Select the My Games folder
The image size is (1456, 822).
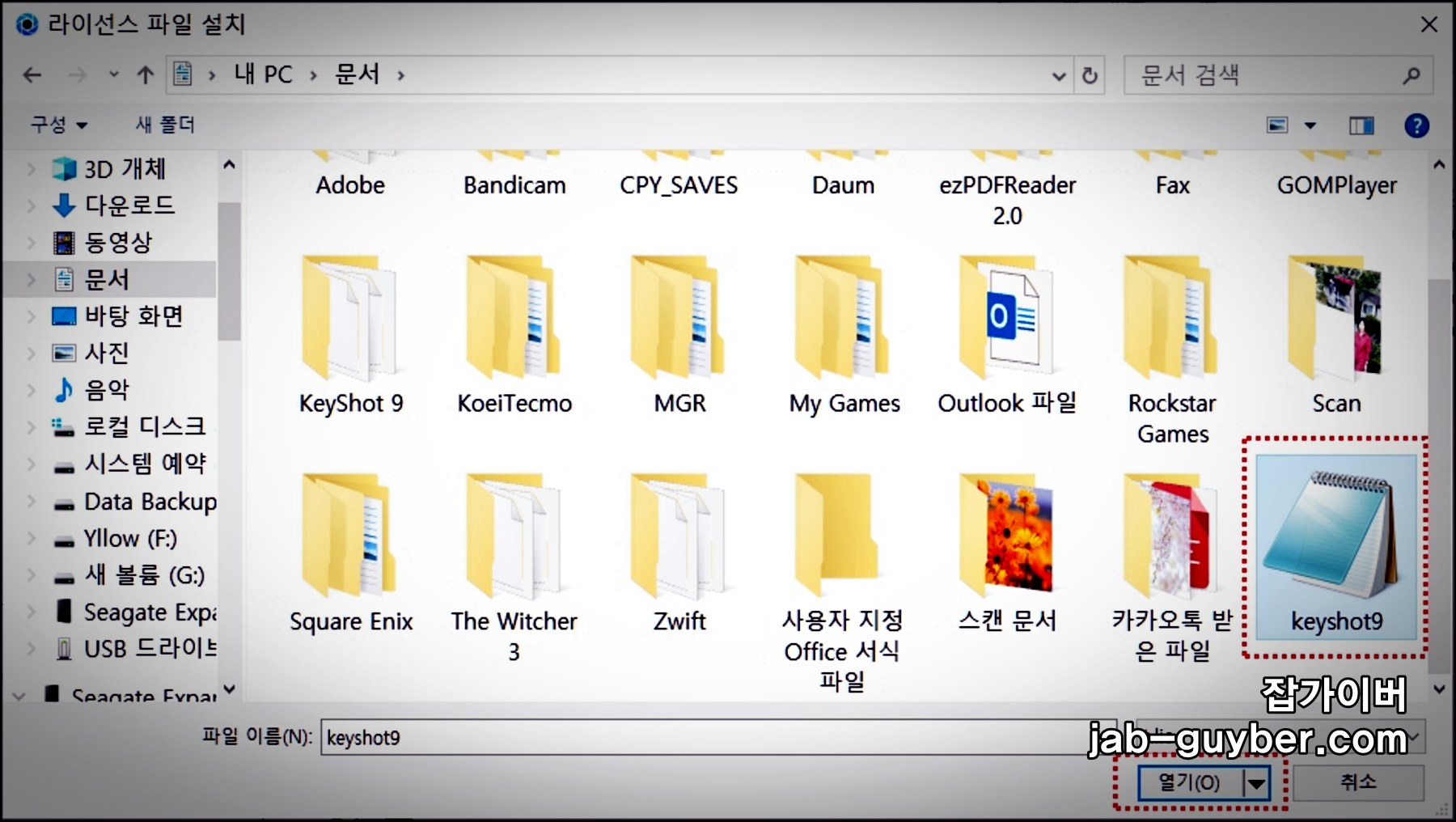coord(844,336)
